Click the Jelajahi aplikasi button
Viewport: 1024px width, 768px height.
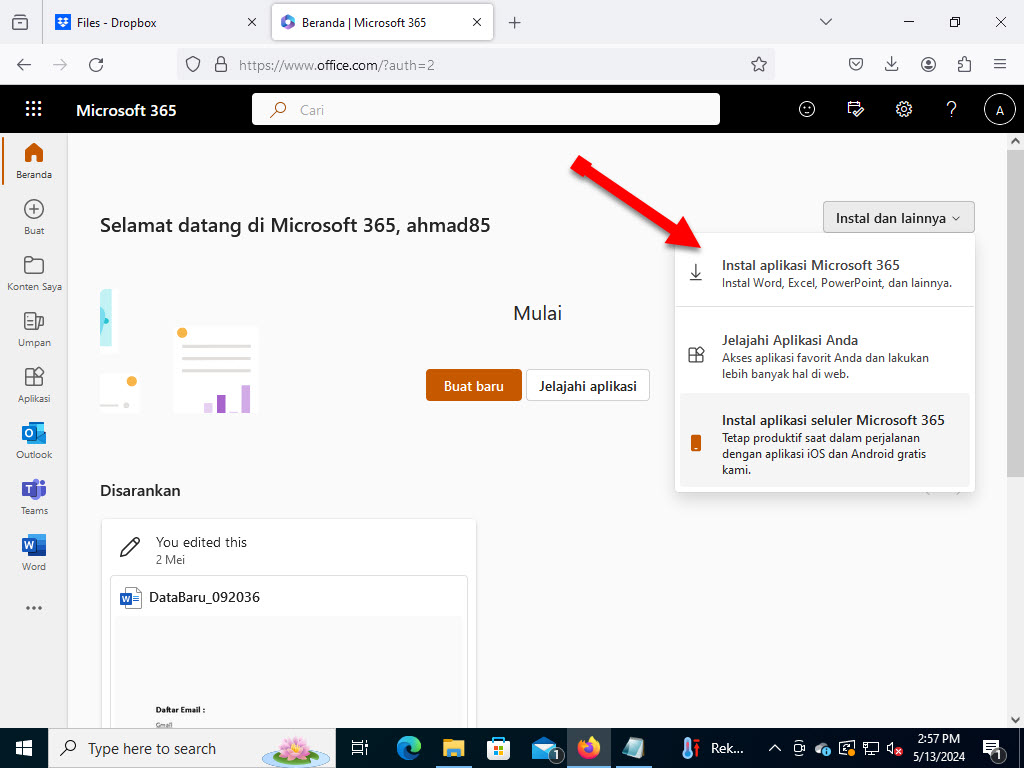coord(588,385)
